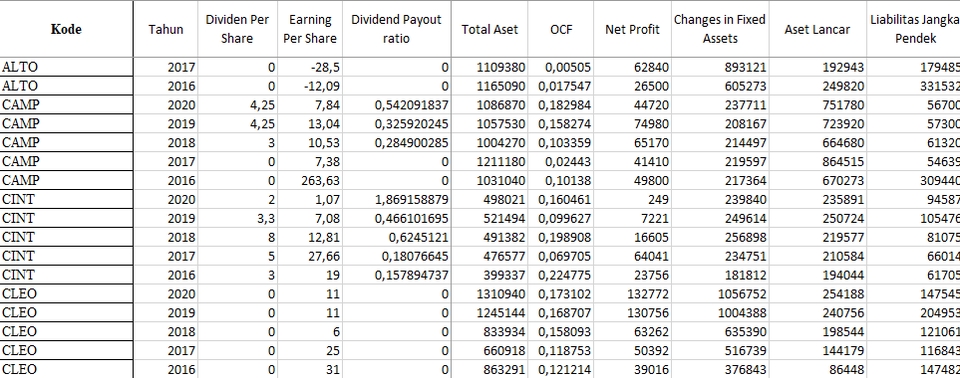Click net profit value 7221
This screenshot has width=960, height=378.
tap(632, 218)
